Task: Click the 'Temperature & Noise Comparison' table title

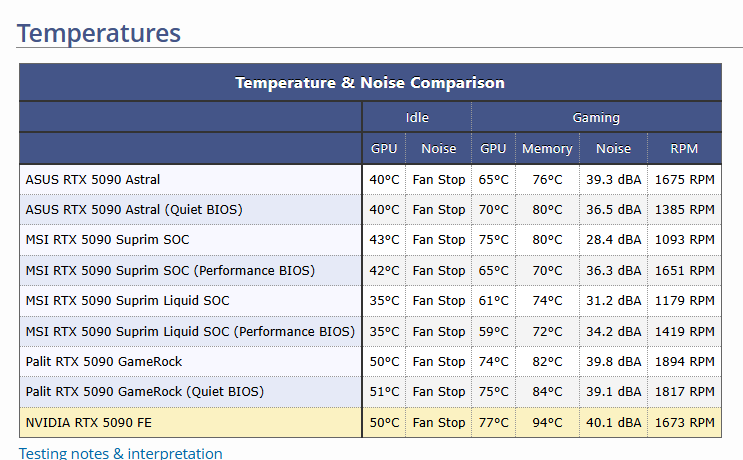Action: (370, 82)
